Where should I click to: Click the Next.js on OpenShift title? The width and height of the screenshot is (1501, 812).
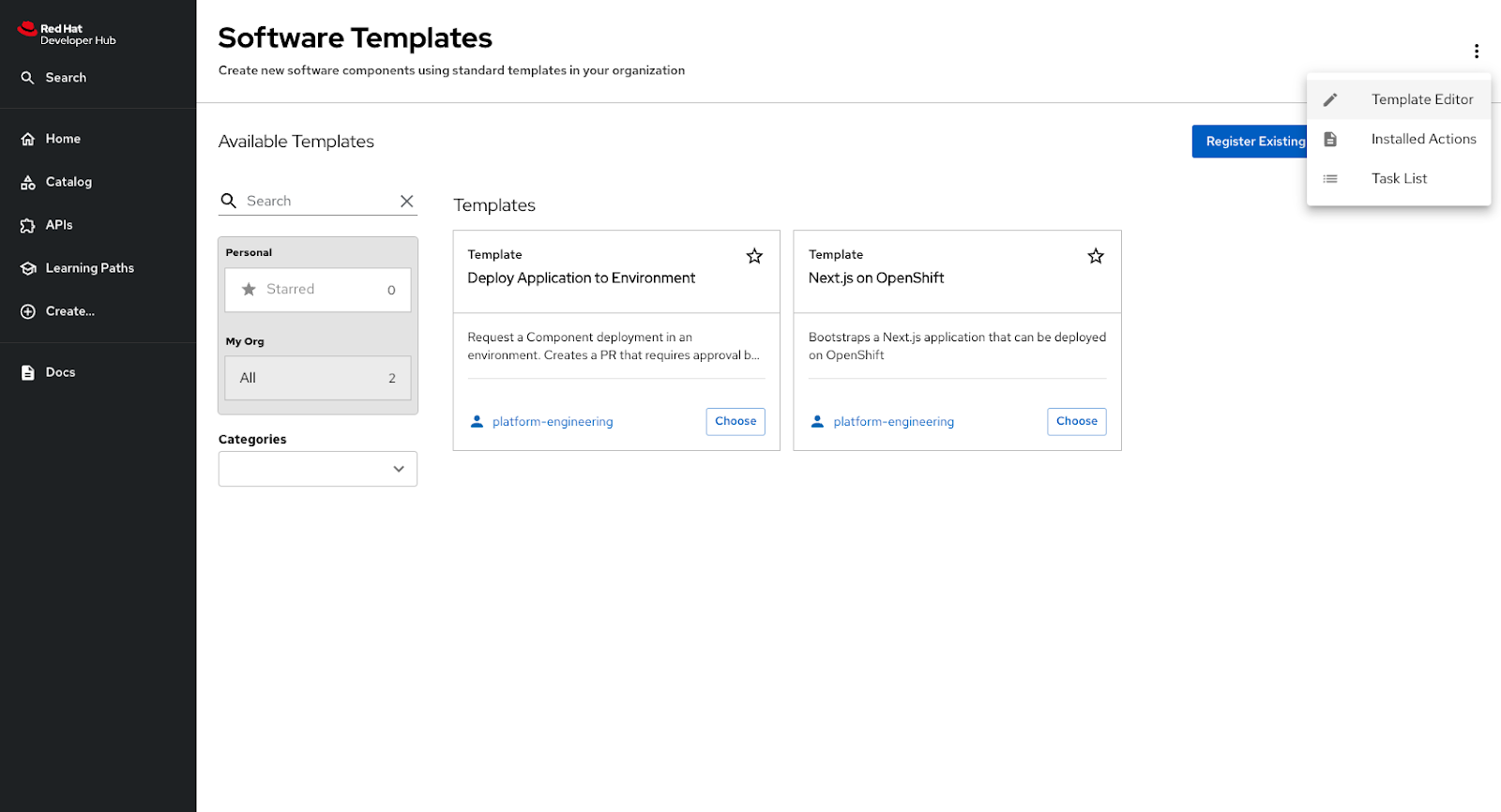[876, 278]
